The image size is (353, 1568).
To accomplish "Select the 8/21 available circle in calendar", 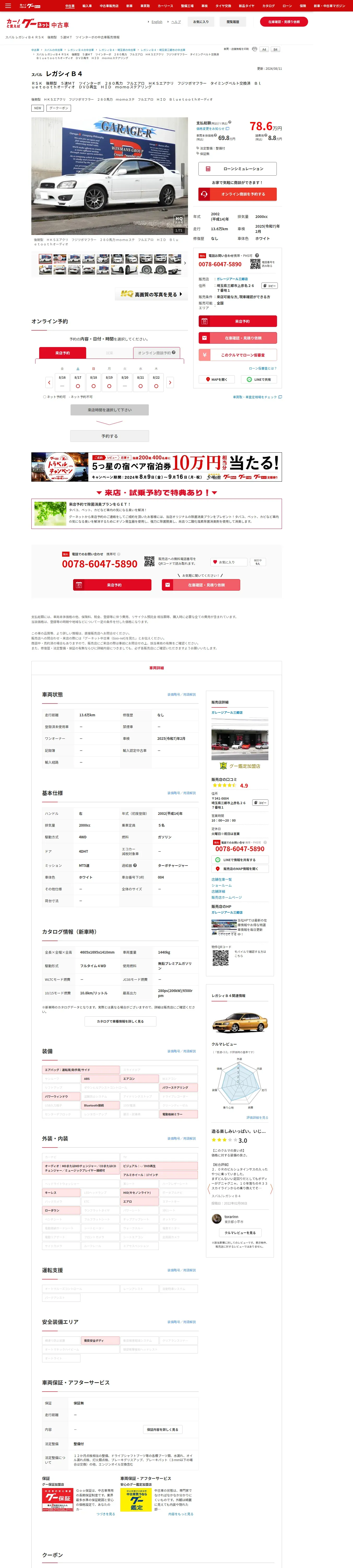I will point(140,386).
